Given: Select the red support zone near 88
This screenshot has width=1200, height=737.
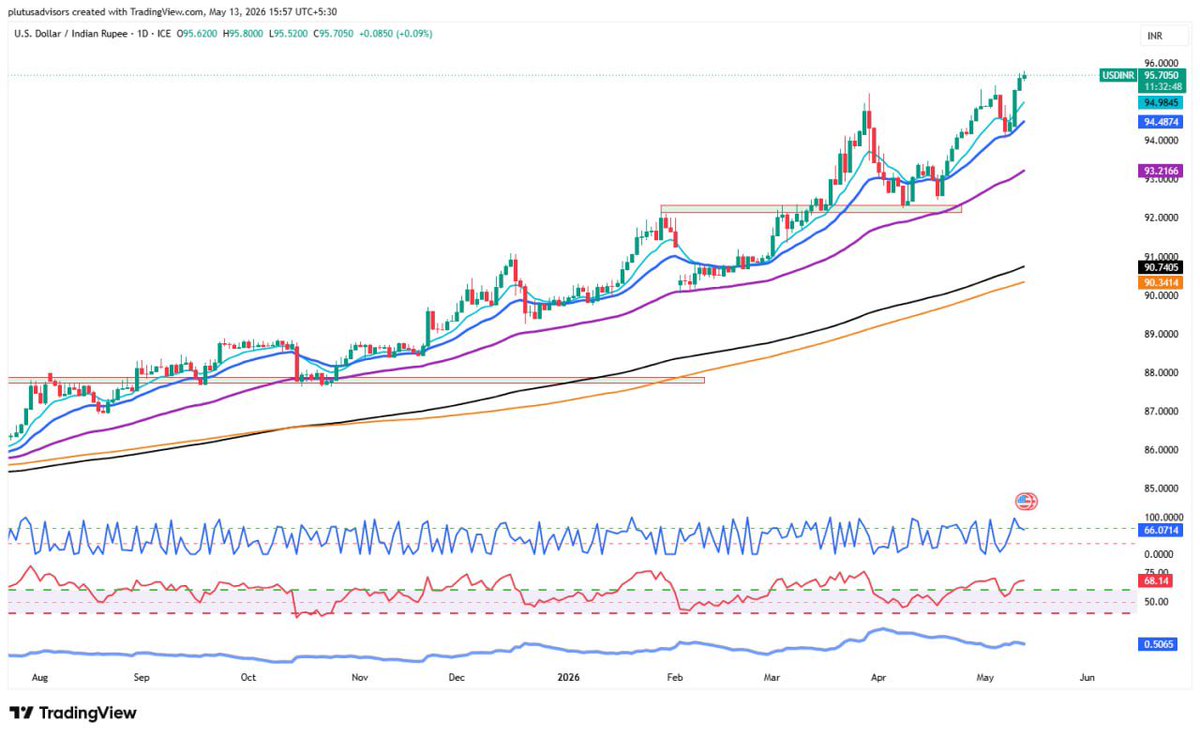Looking at the screenshot, I should (x=356, y=380).
